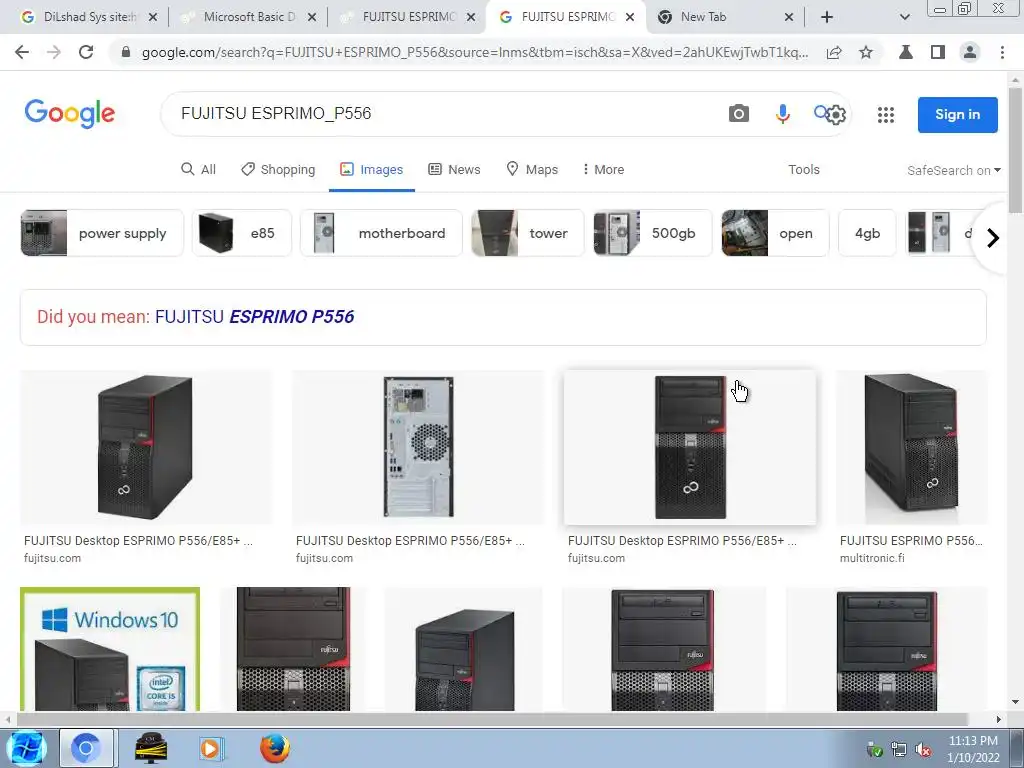Viewport: 1024px width, 768px height.
Task: Open multitronic.fi Fujitsu image result
Action: point(912,447)
